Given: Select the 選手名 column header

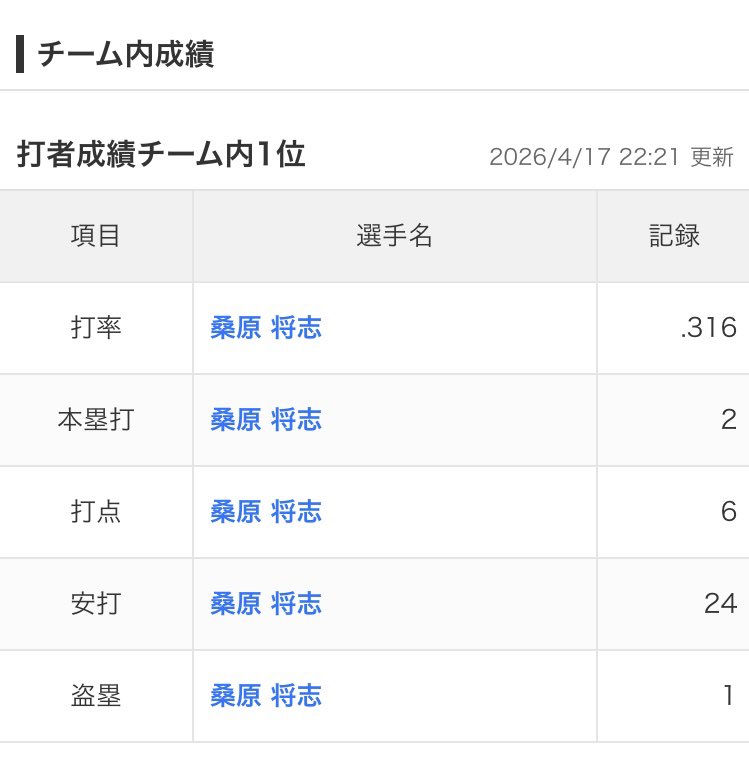Looking at the screenshot, I should [x=395, y=236].
